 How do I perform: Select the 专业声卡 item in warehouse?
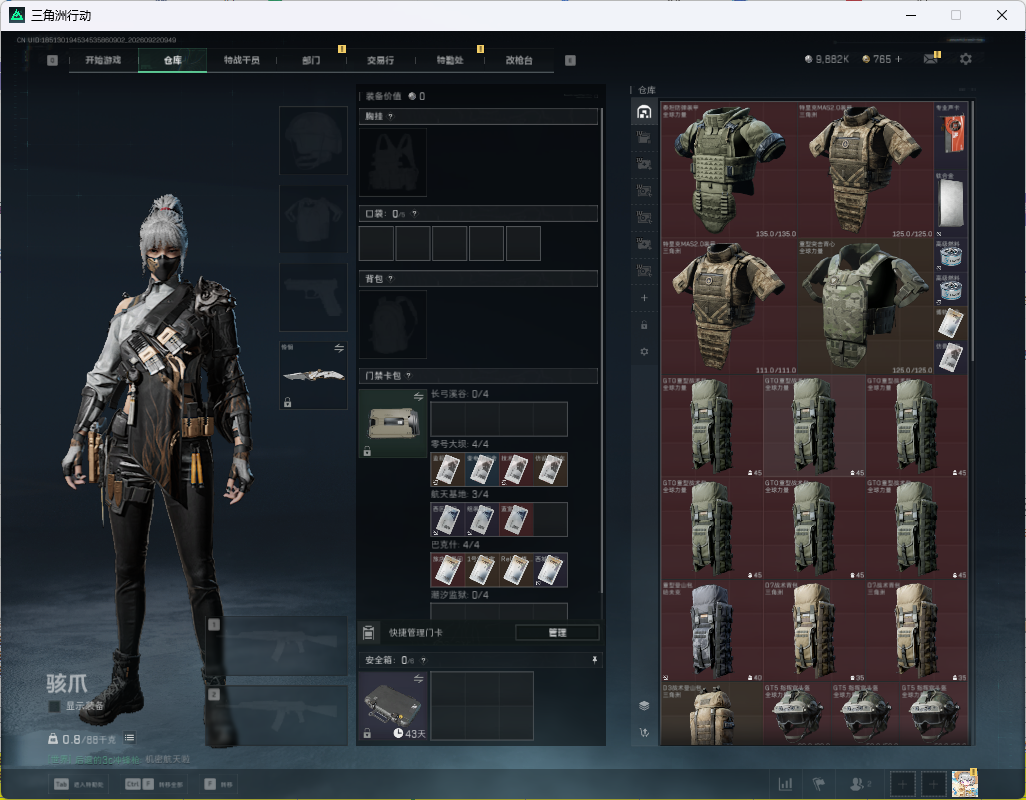(x=951, y=135)
